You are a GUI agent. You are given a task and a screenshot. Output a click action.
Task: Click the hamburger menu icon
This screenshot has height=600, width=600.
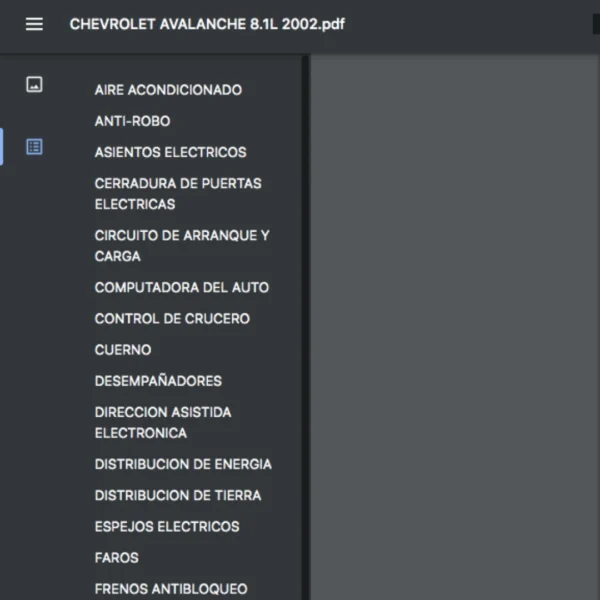click(34, 24)
